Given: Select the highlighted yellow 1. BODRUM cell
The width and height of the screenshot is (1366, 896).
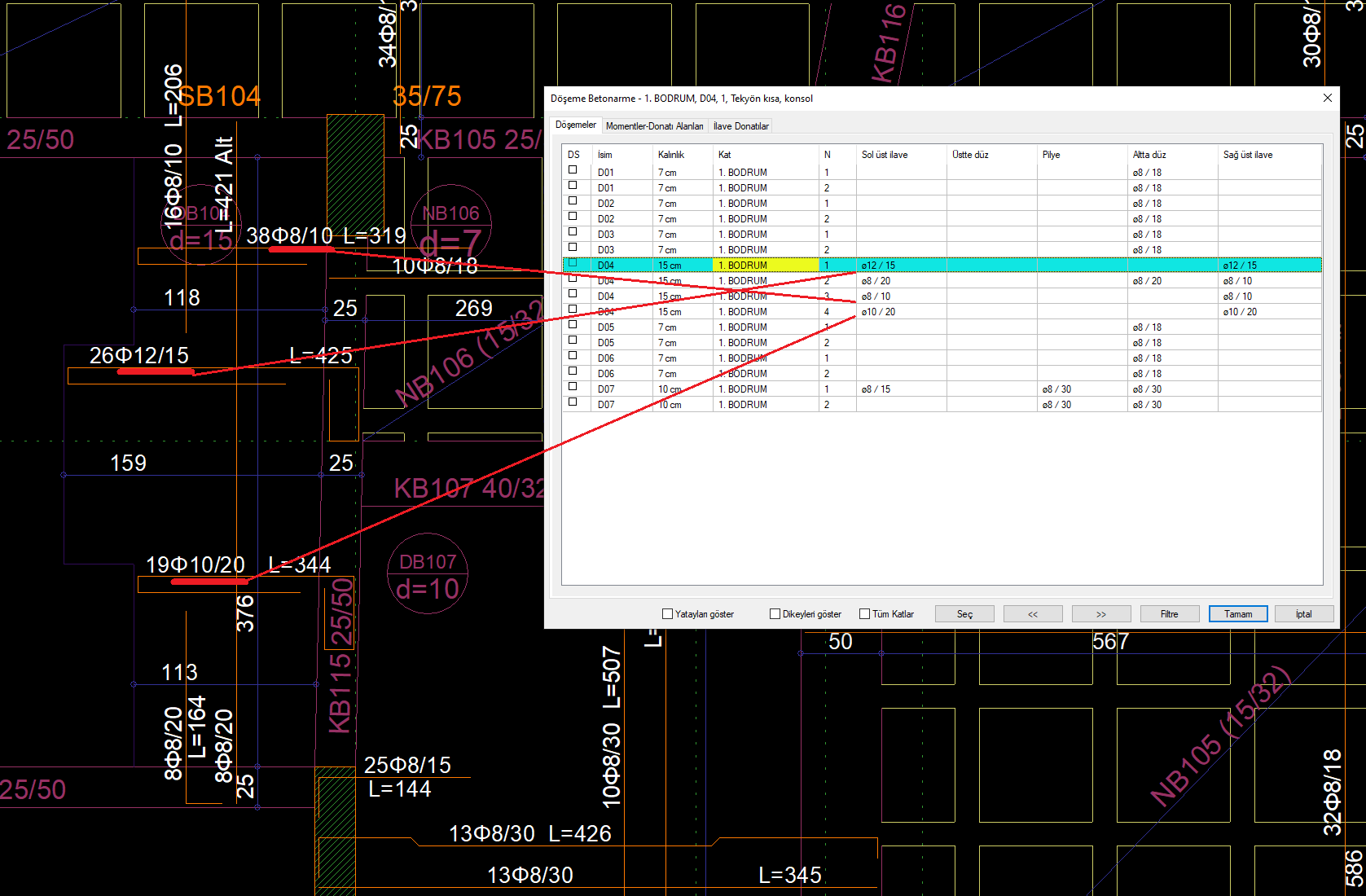Looking at the screenshot, I should click(766, 266).
